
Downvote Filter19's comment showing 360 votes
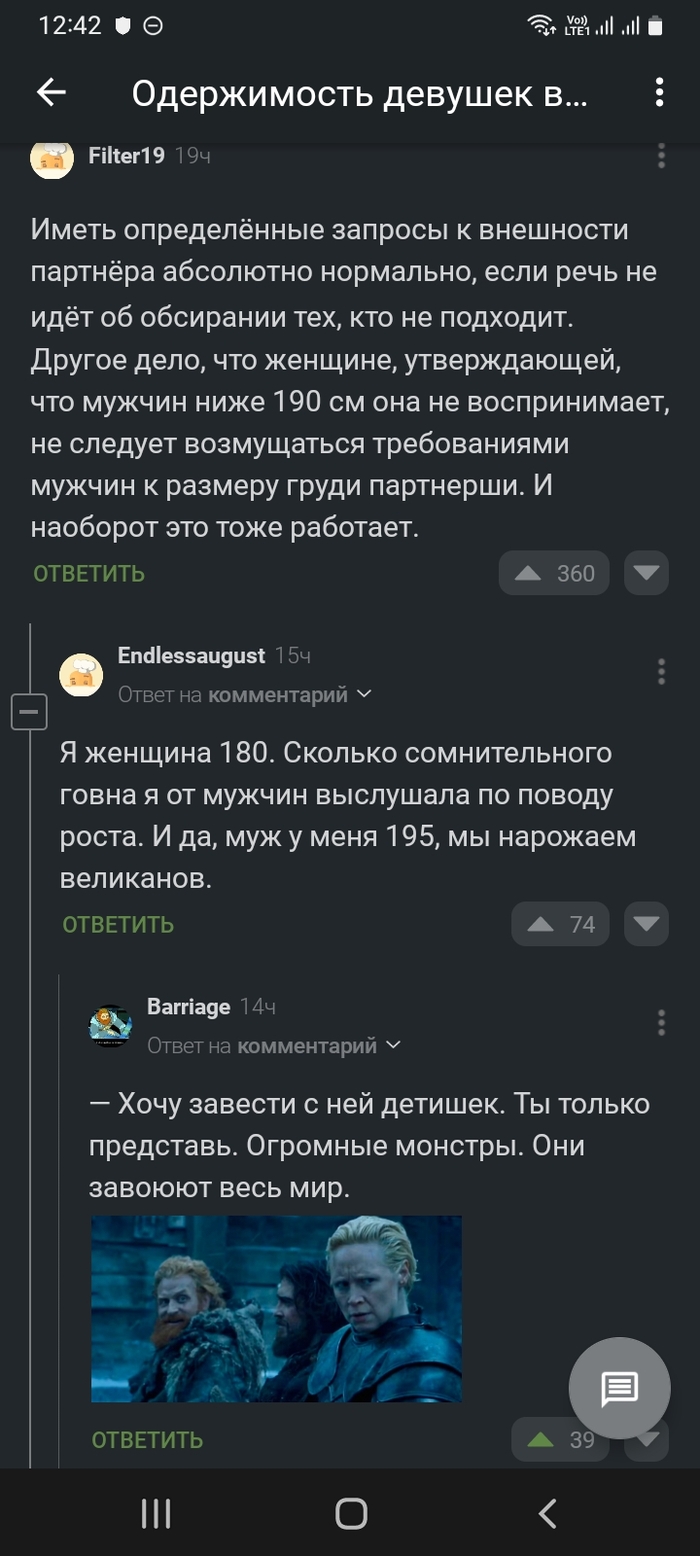pyautogui.click(x=646, y=572)
